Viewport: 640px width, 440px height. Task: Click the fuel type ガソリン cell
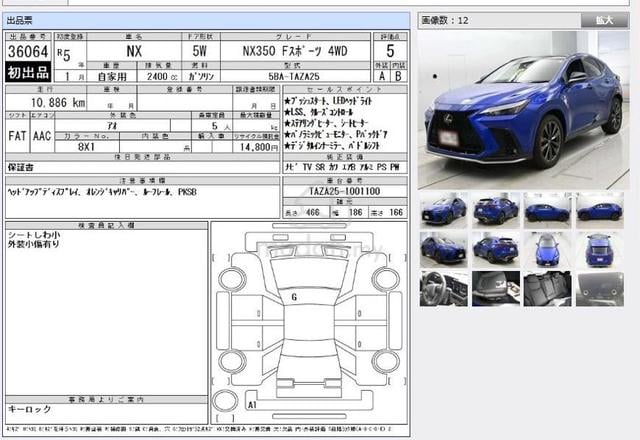coord(200,76)
